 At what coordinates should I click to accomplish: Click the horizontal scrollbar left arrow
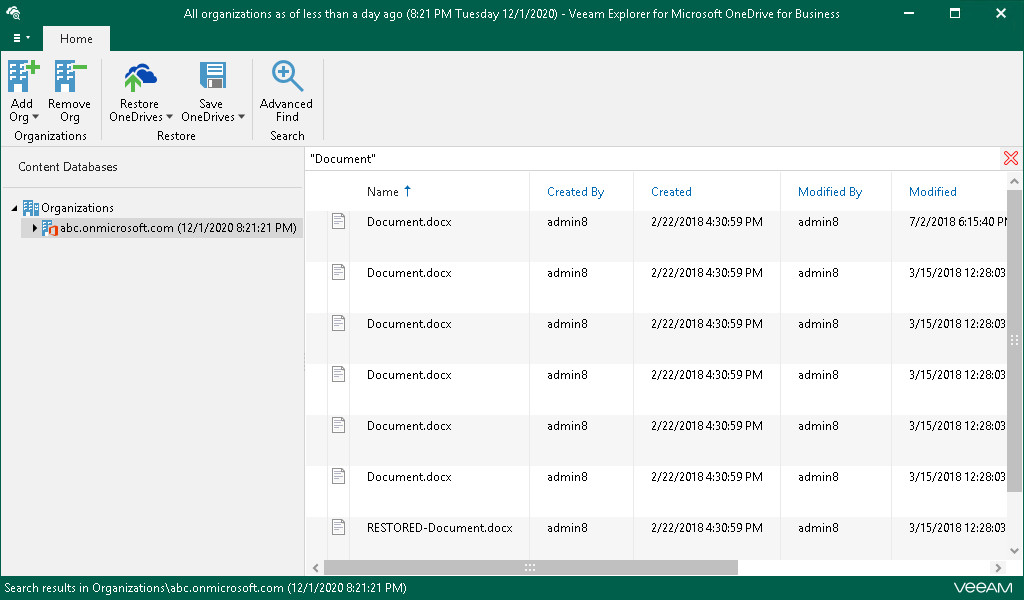coord(315,567)
